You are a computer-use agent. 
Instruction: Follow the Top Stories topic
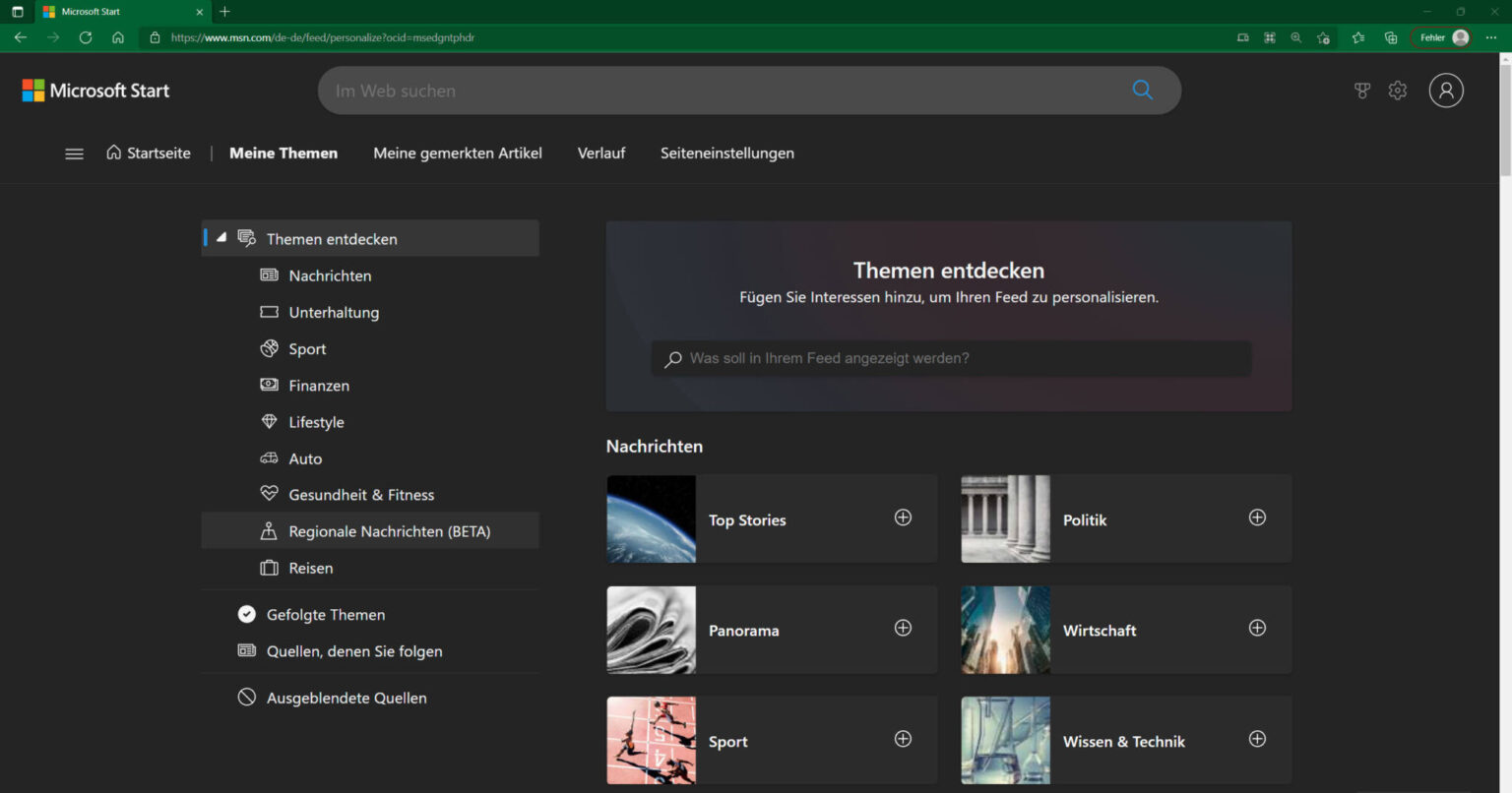coord(903,518)
